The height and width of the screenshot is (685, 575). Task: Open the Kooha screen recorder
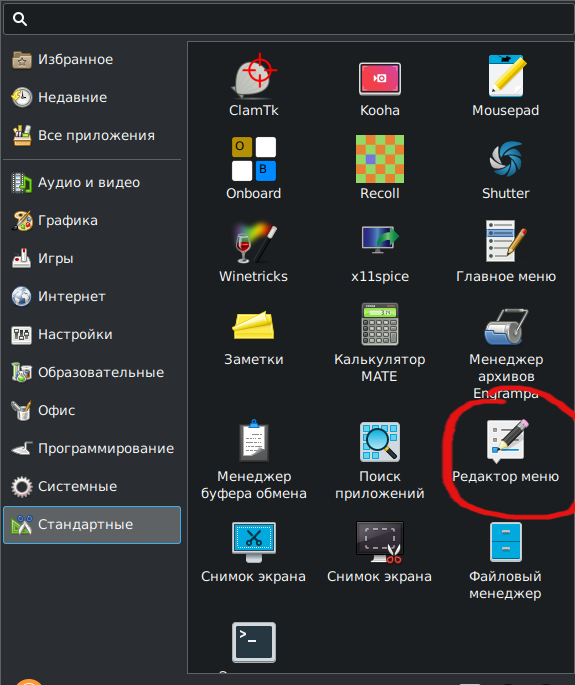point(380,85)
